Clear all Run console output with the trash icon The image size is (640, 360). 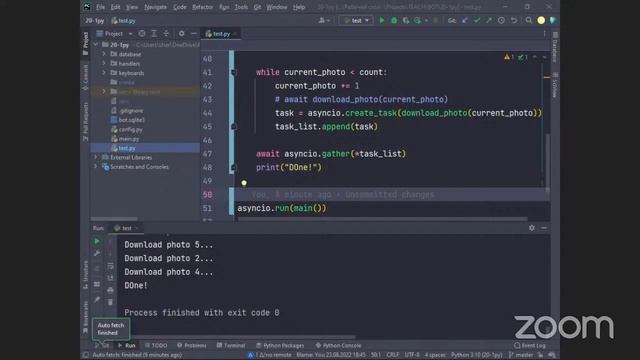110,302
